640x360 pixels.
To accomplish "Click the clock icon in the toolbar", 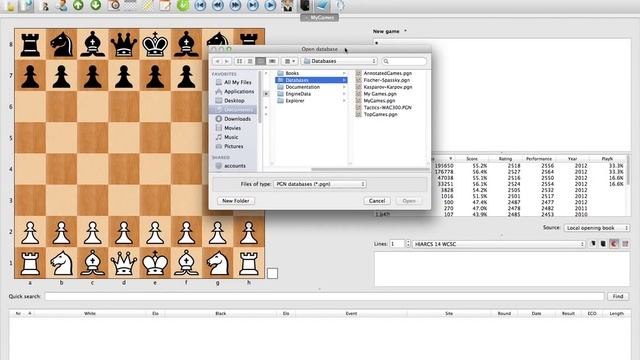I will click(113, 5).
